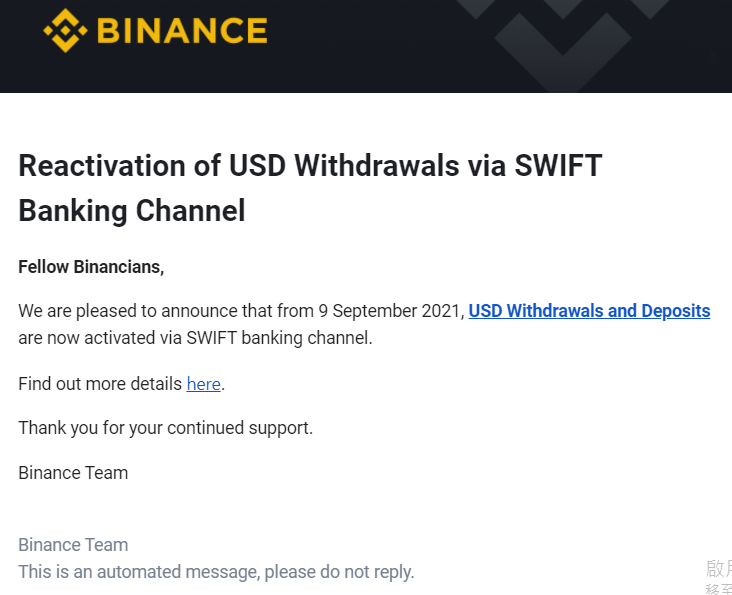This screenshot has width=732, height=595.
Task: Click the BINANCE wordmark in header
Action: (182, 31)
